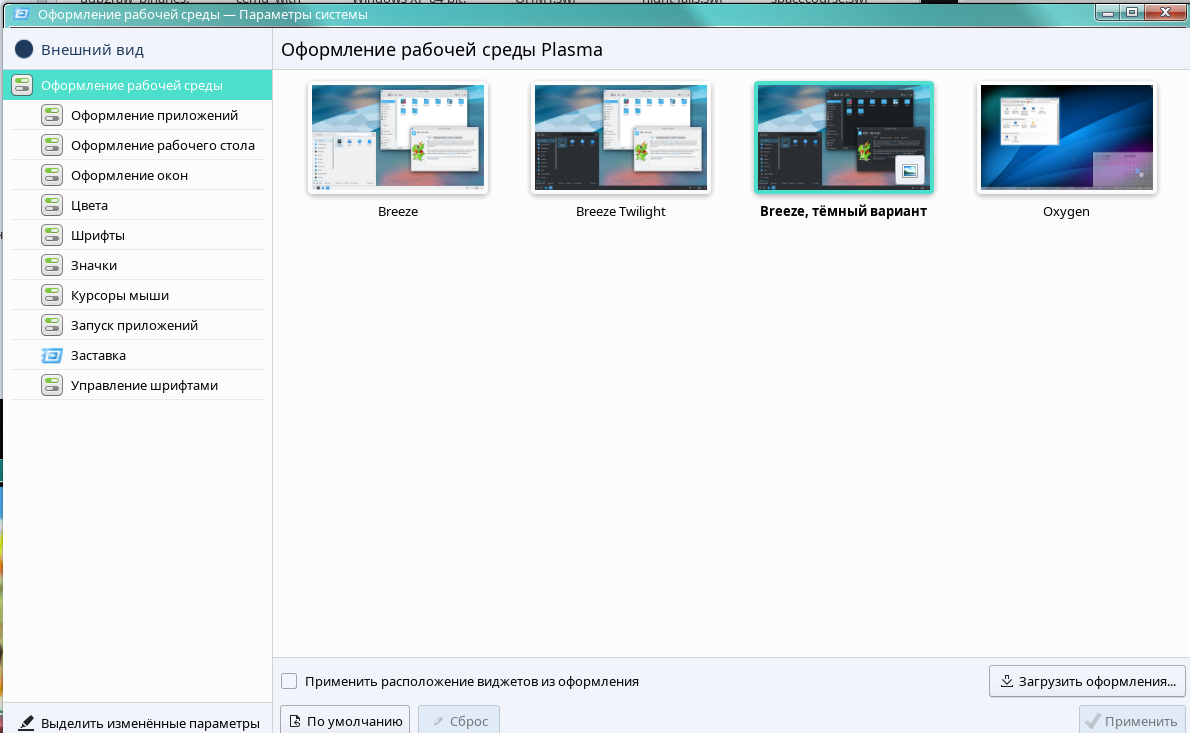Click the По умолчанию button
The height and width of the screenshot is (733, 1190).
coord(345,720)
